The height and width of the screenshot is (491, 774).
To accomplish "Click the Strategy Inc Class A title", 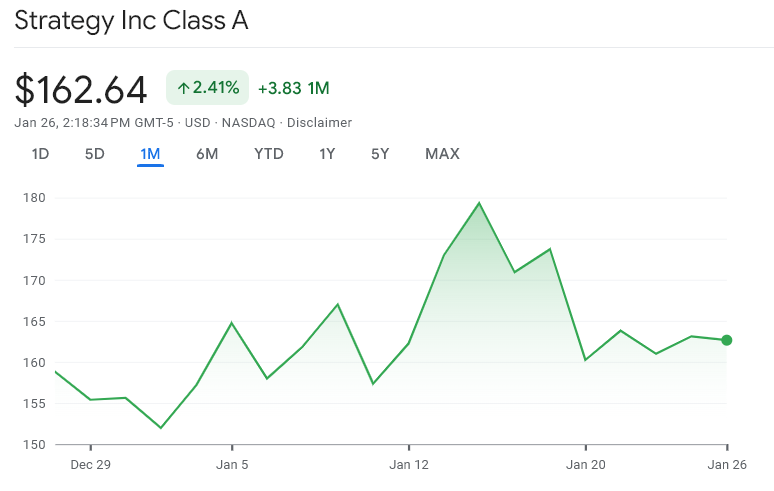I will [x=131, y=21].
